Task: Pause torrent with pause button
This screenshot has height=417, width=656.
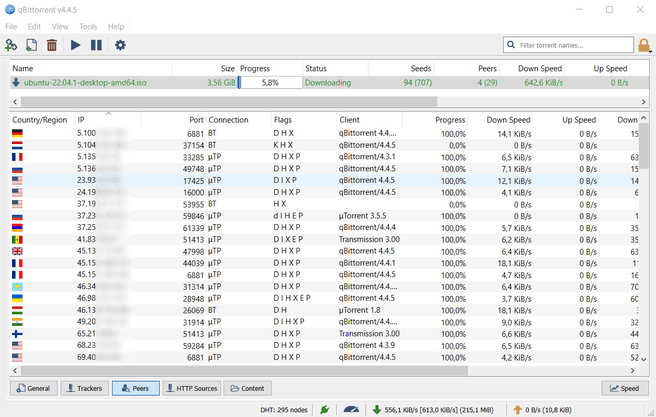Action: pos(96,45)
